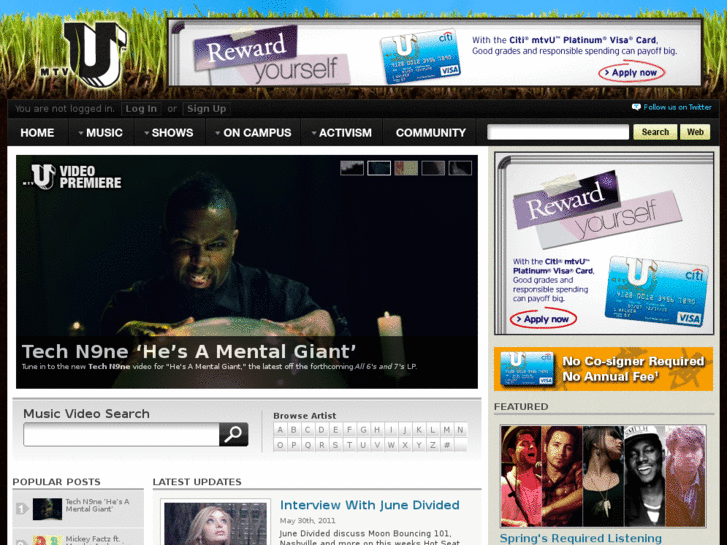Browse artists starting with letter O
The height and width of the screenshot is (545, 727).
[x=280, y=445]
